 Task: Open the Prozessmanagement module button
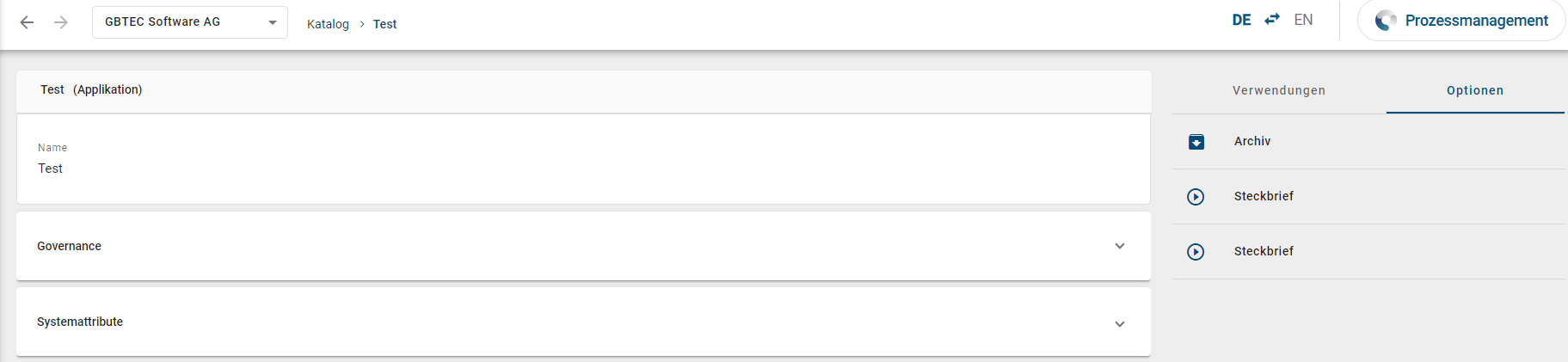[1475, 21]
